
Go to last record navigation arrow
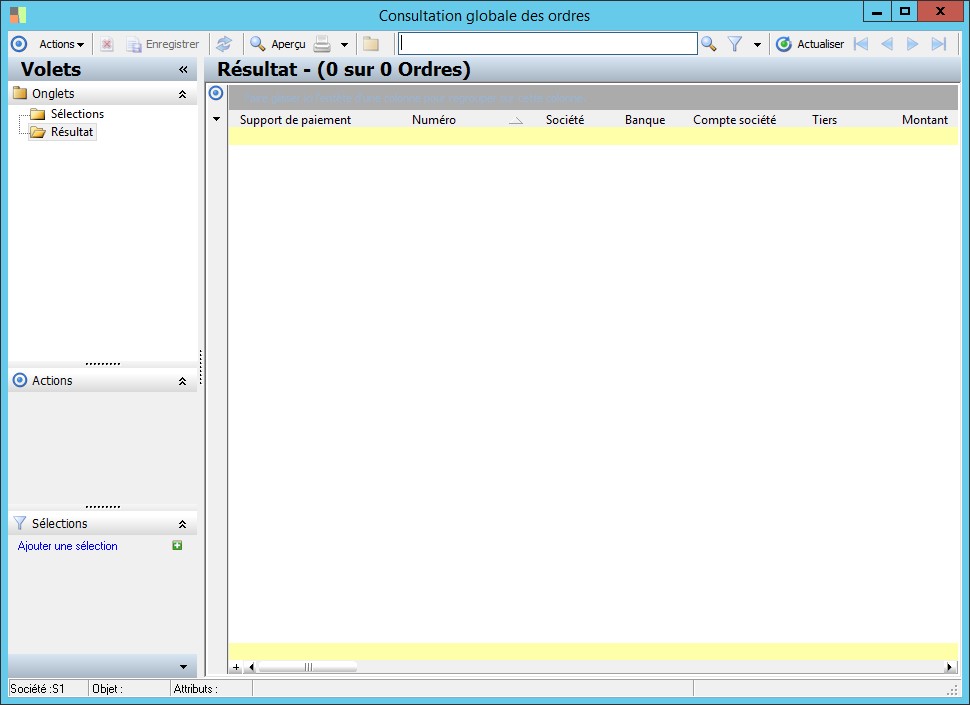coord(939,44)
